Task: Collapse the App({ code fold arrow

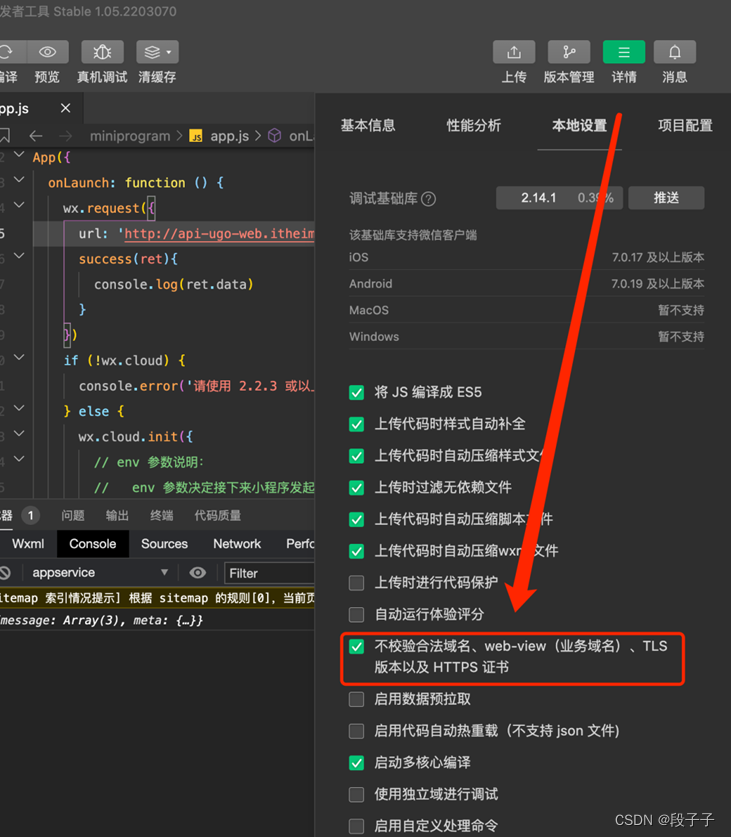Action: (x=19, y=154)
